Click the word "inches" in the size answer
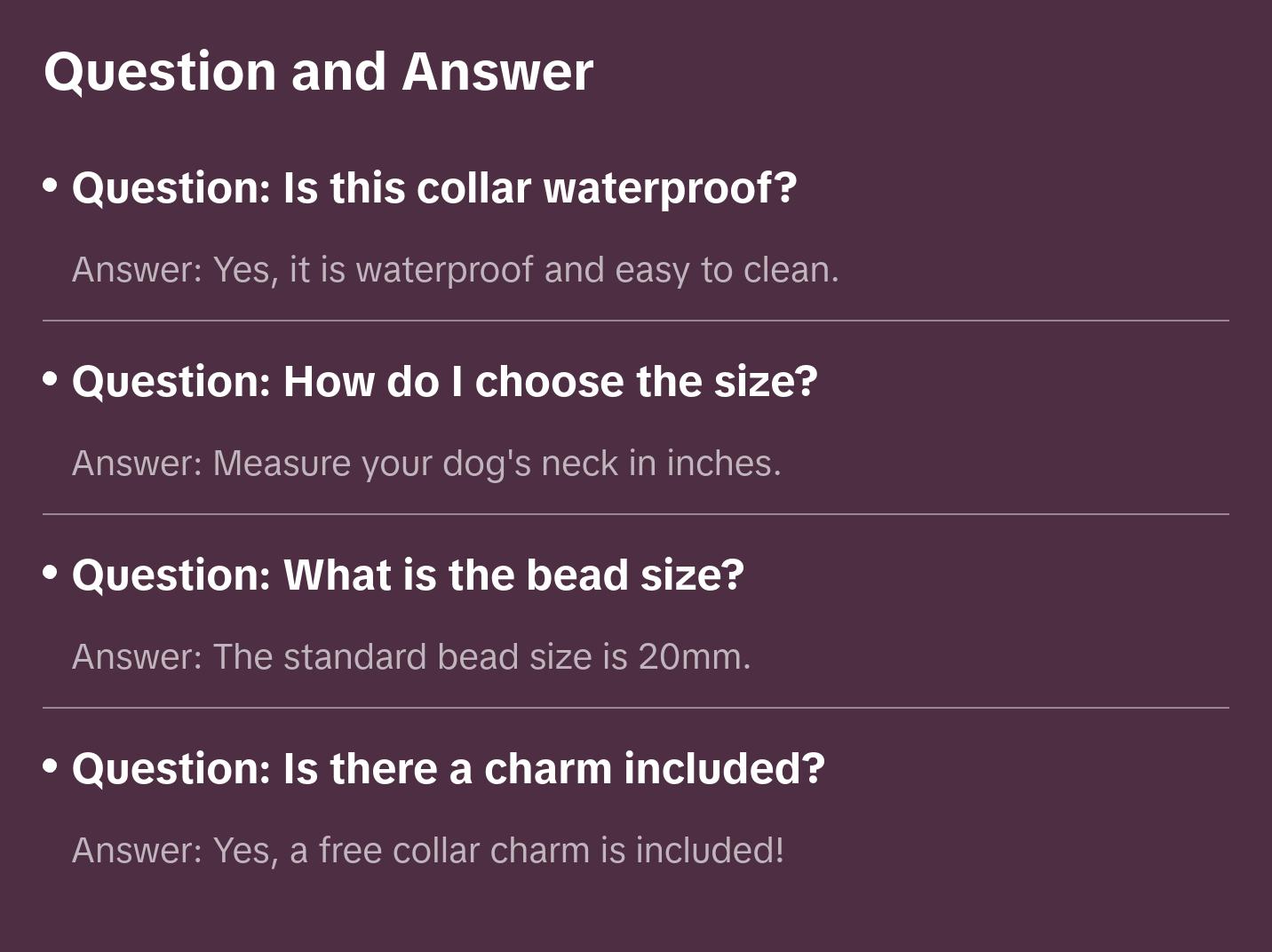 point(723,464)
